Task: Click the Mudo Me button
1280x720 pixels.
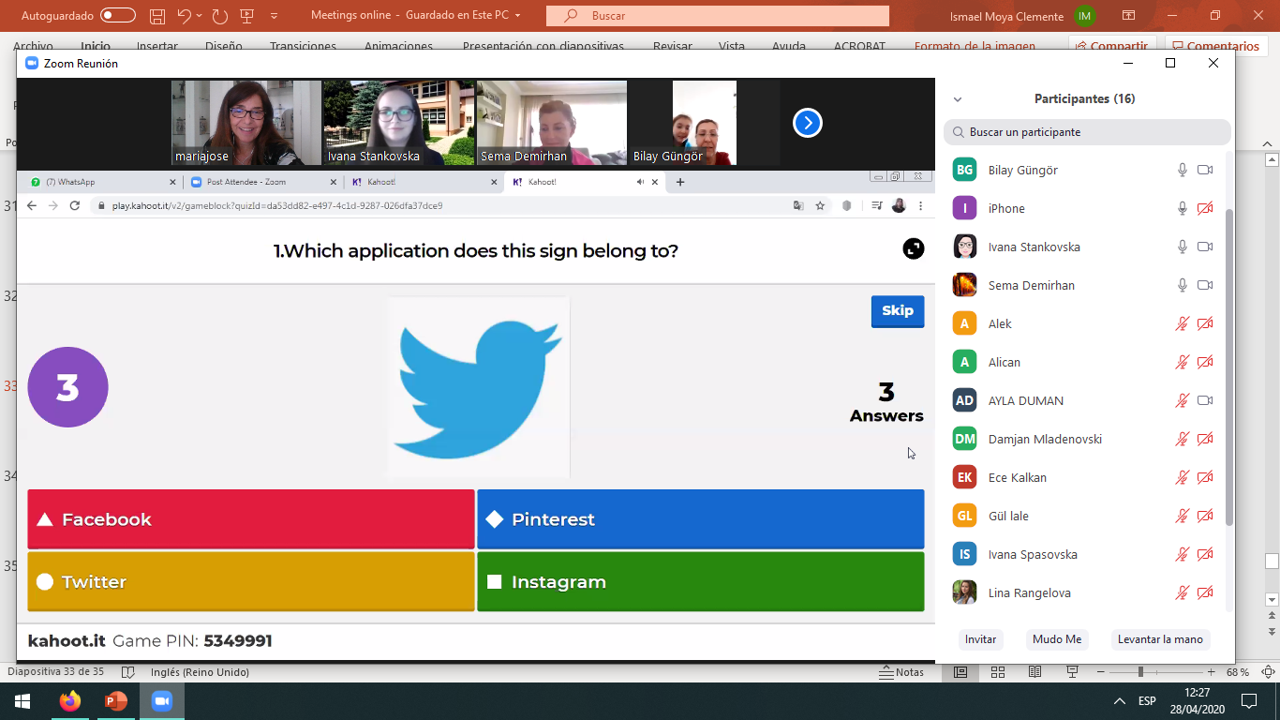Action: click(1057, 639)
